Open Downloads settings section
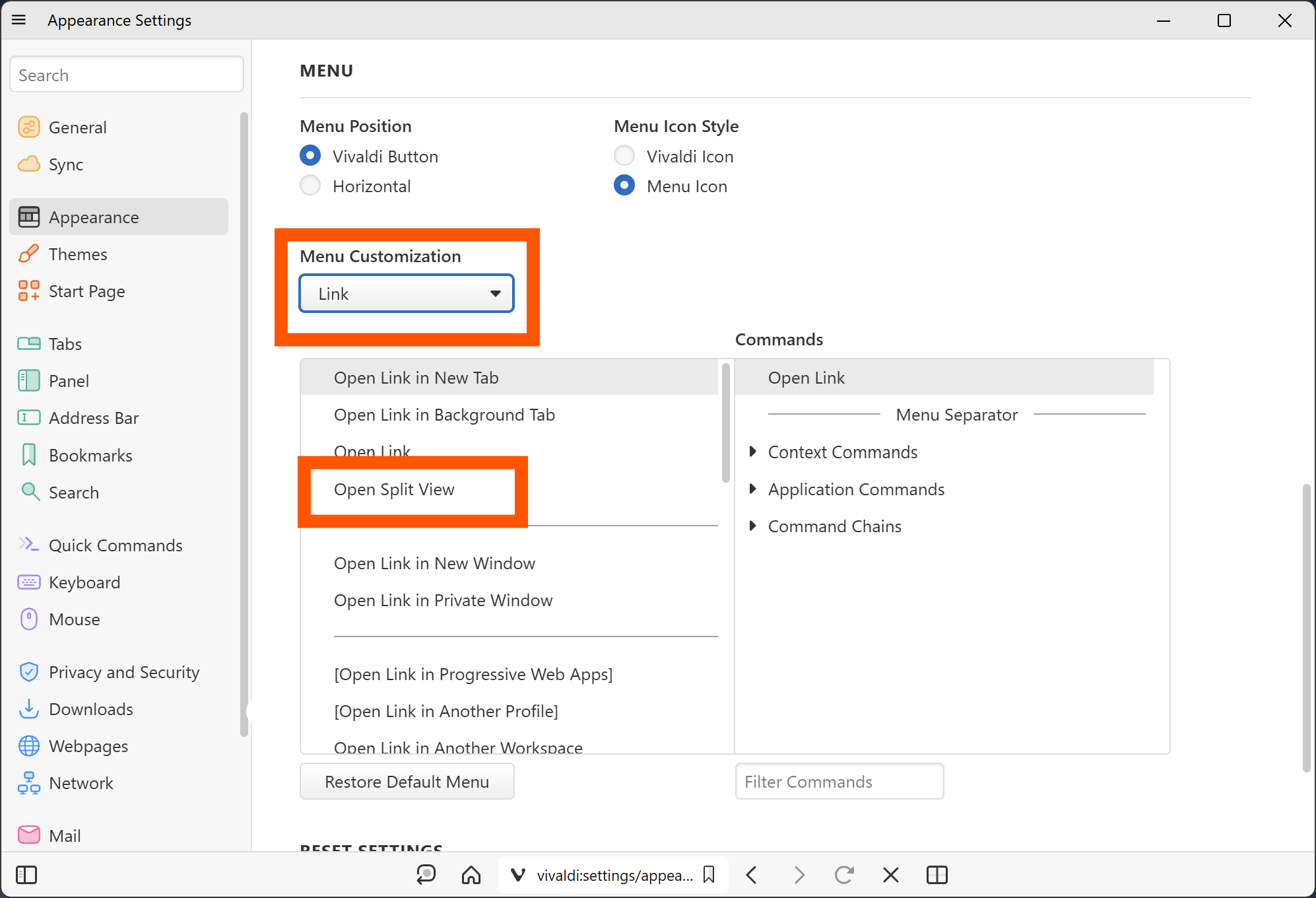Viewport: 1316px width, 898px height. pos(119,708)
